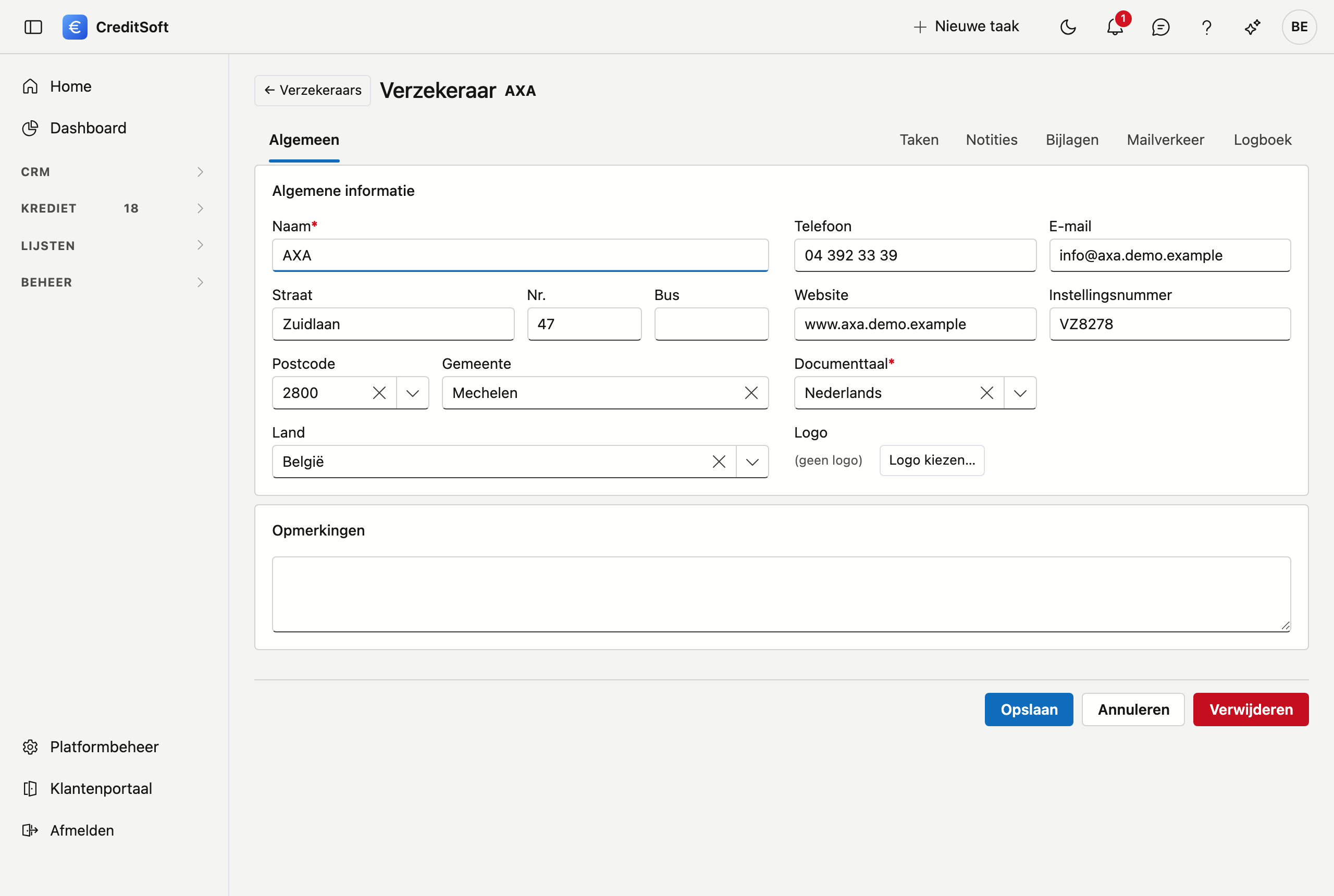Switch to the Logboek tab
Image resolution: width=1334 pixels, height=896 pixels.
coord(1263,140)
